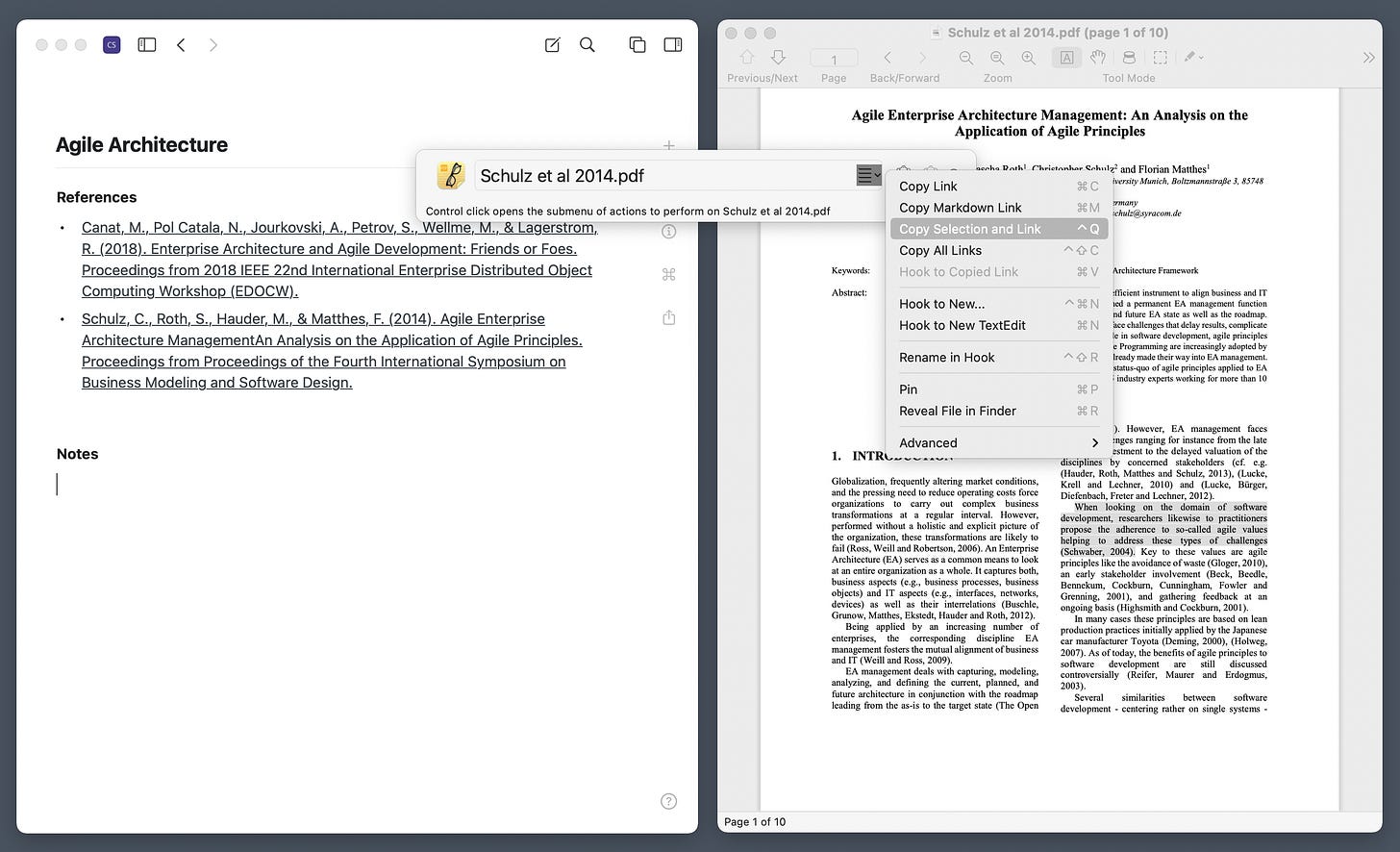Create a new note with compose icon
The height and width of the screenshot is (852, 1400).
pyautogui.click(x=552, y=44)
